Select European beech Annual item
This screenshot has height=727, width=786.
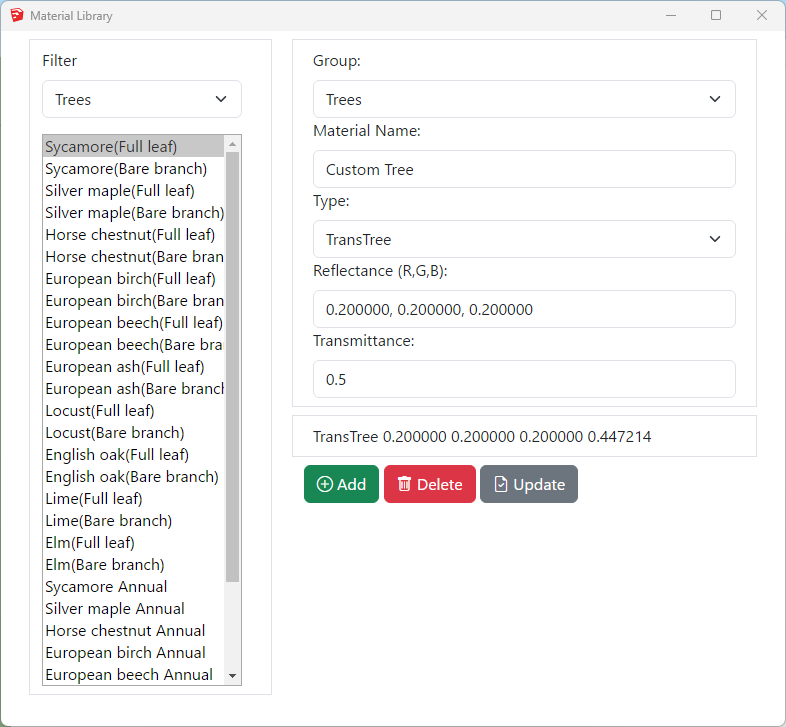[x=128, y=674]
